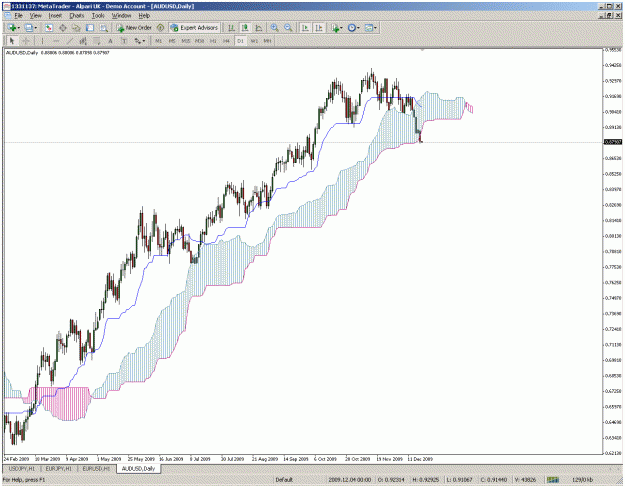Open the Window menu
Screen dimensions: 625x486
(122, 16)
